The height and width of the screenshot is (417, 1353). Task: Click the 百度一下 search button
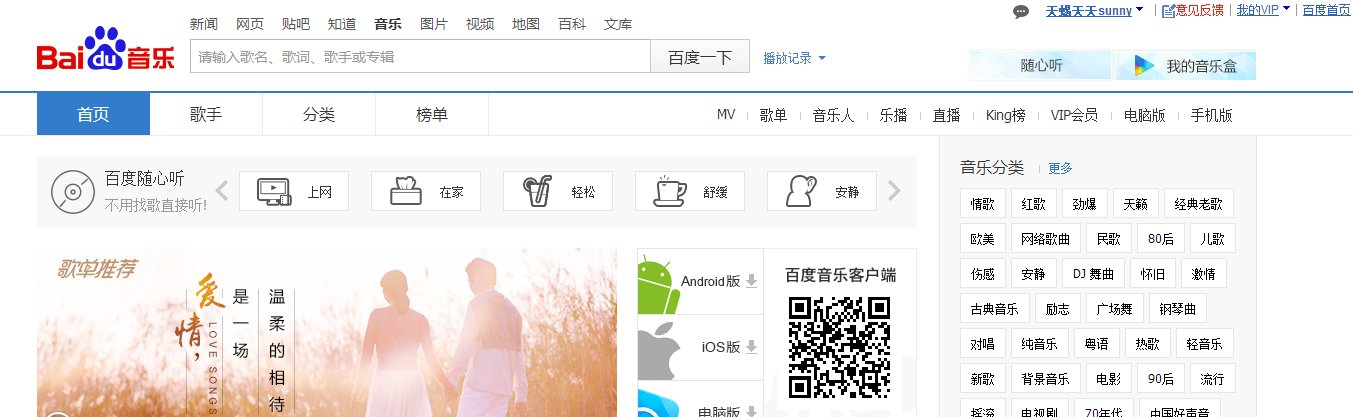tap(700, 57)
